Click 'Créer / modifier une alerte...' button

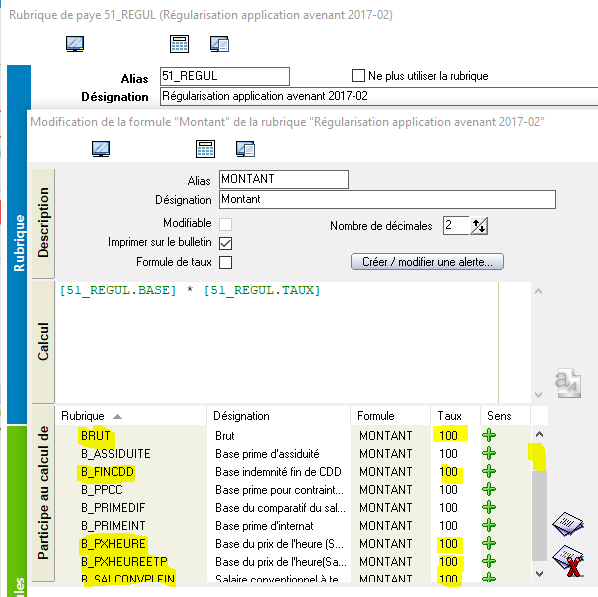point(427,262)
